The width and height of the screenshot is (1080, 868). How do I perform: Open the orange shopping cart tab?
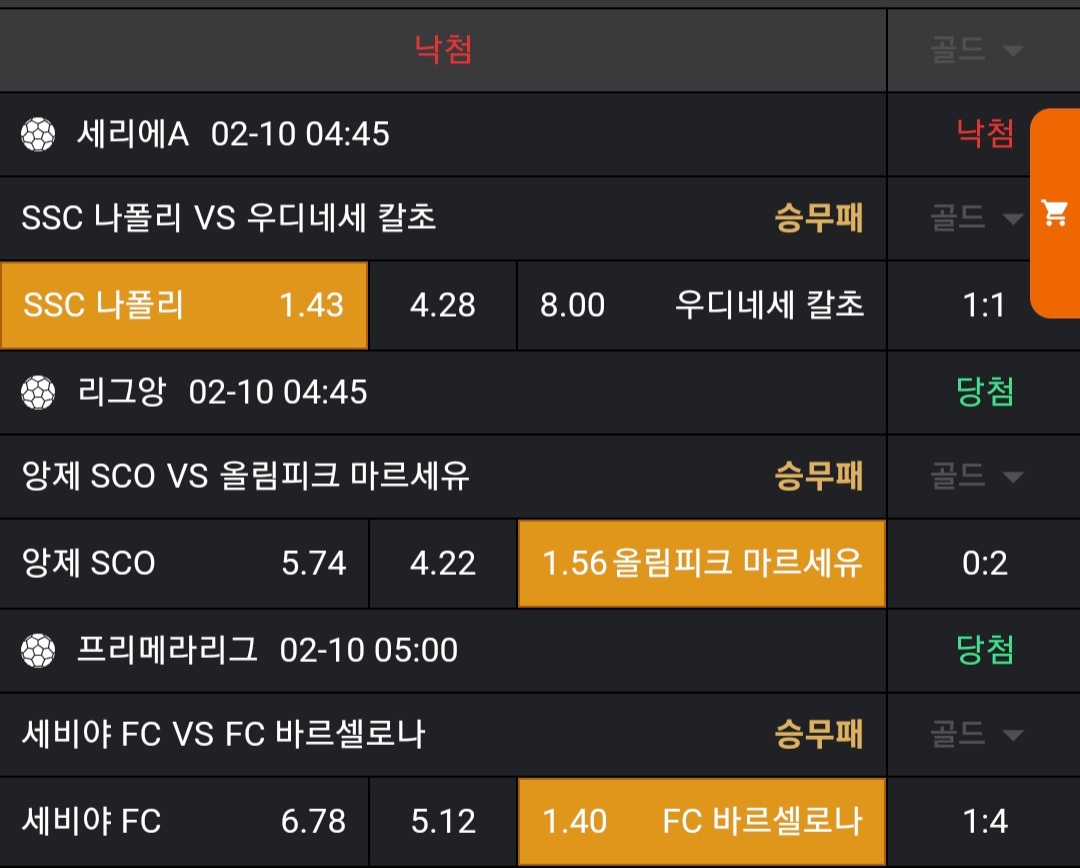pos(1055,213)
